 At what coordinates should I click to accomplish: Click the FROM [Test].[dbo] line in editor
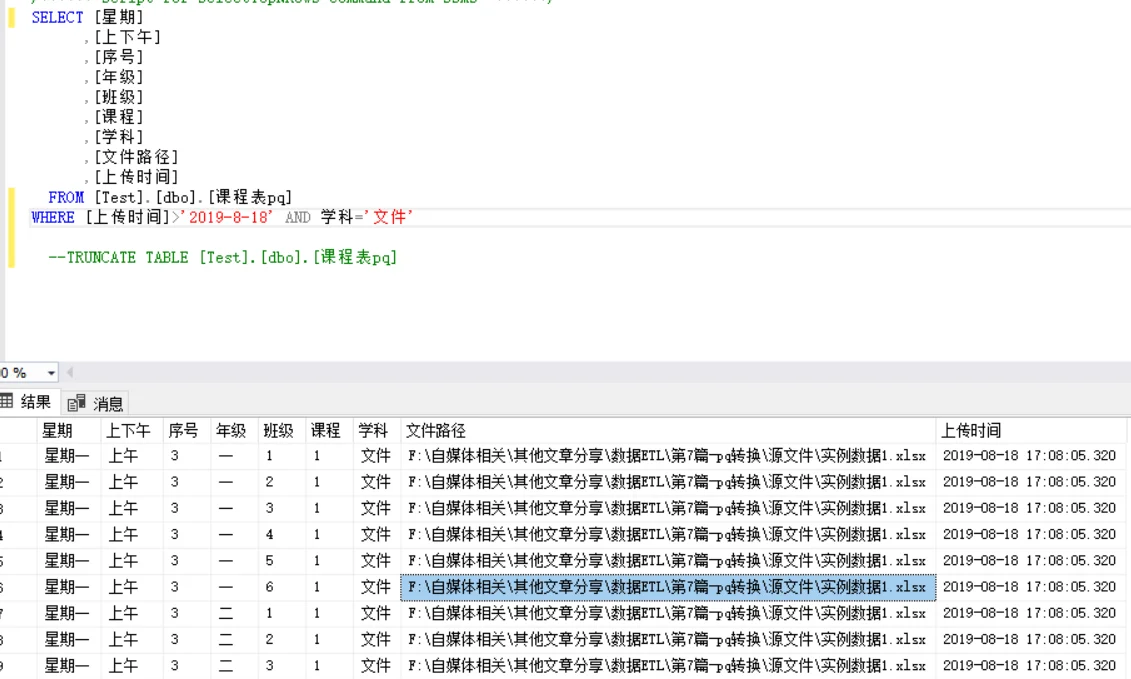[x=170, y=197]
